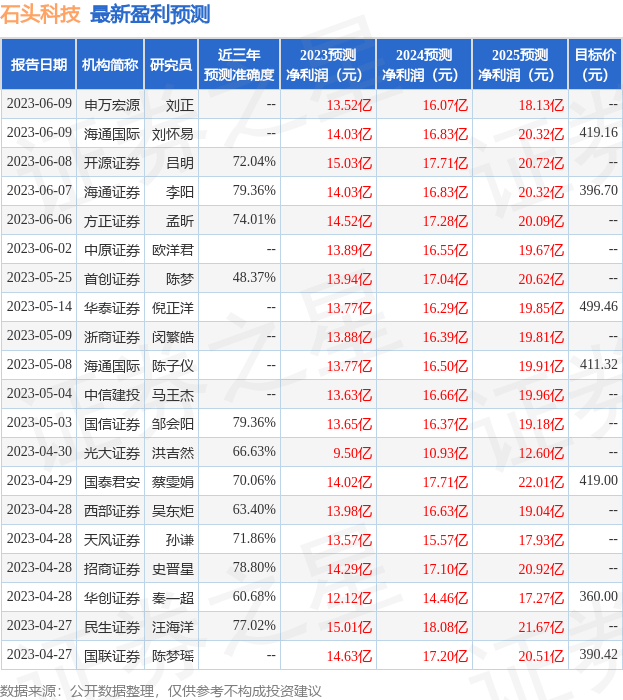The height and width of the screenshot is (700, 623).
Task: Click 2025 profit 20.72亿
Action: [541, 163]
